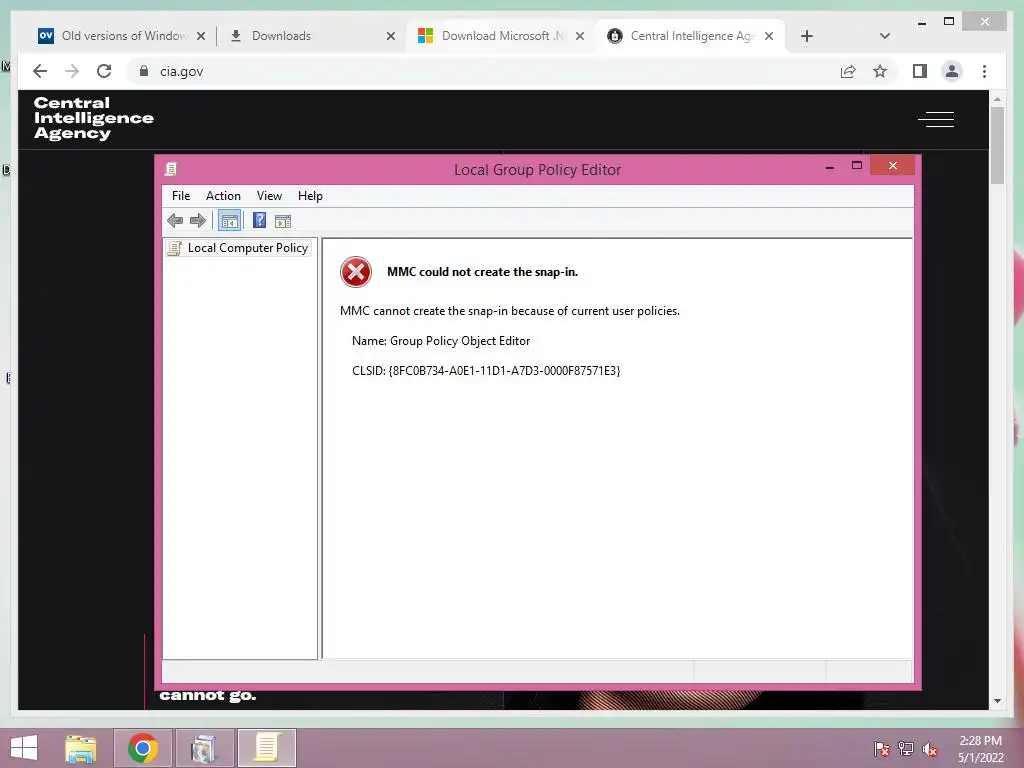Close the Download Microsoft tab

click(580, 36)
